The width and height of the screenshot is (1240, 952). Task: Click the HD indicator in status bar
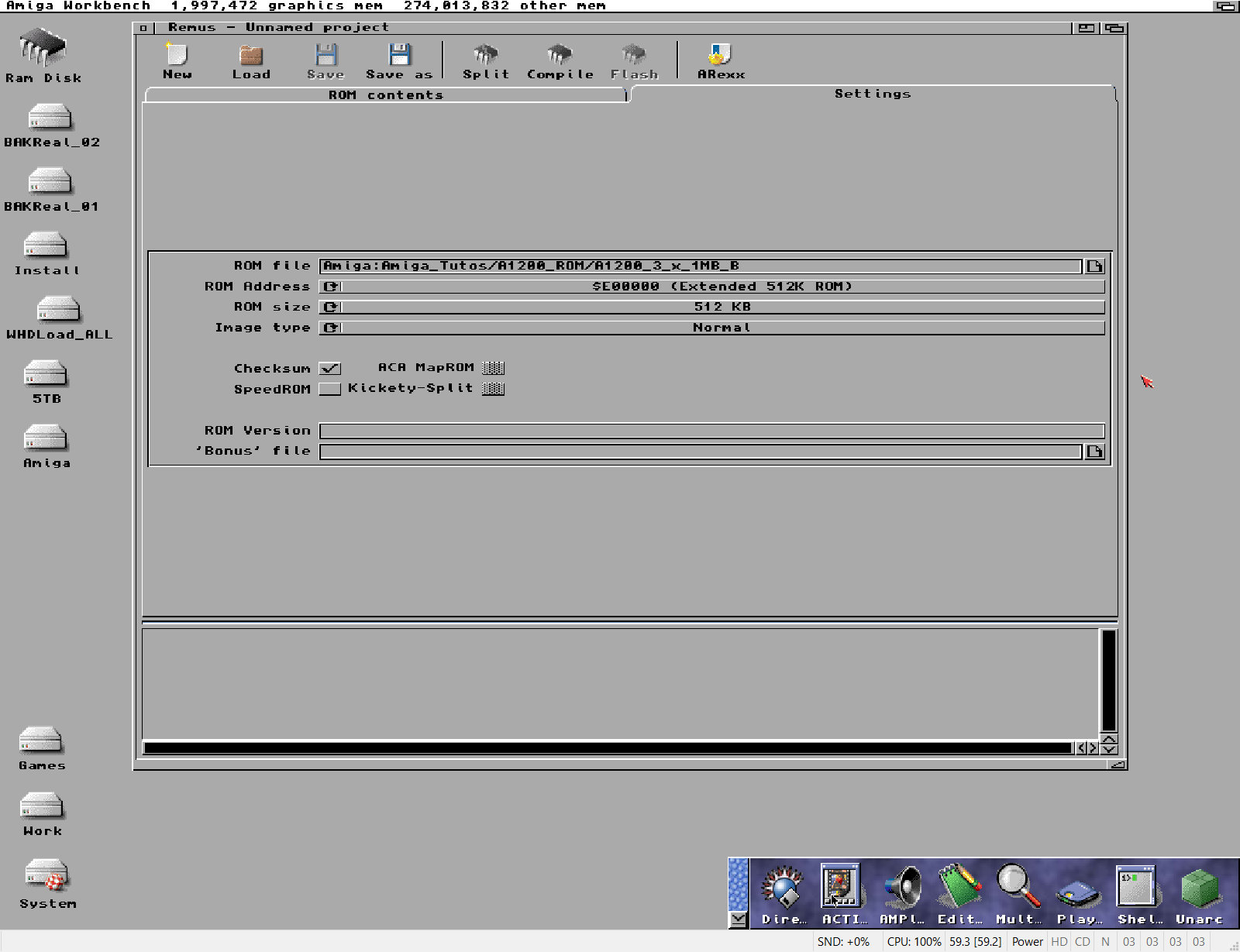point(1059,942)
